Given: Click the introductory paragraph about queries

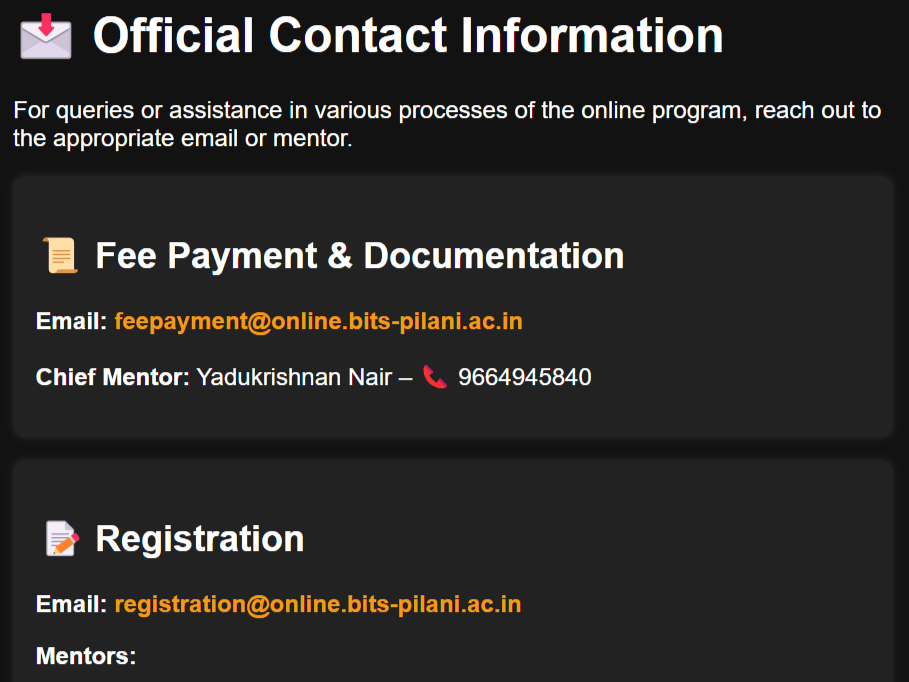Looking at the screenshot, I should 447,124.
